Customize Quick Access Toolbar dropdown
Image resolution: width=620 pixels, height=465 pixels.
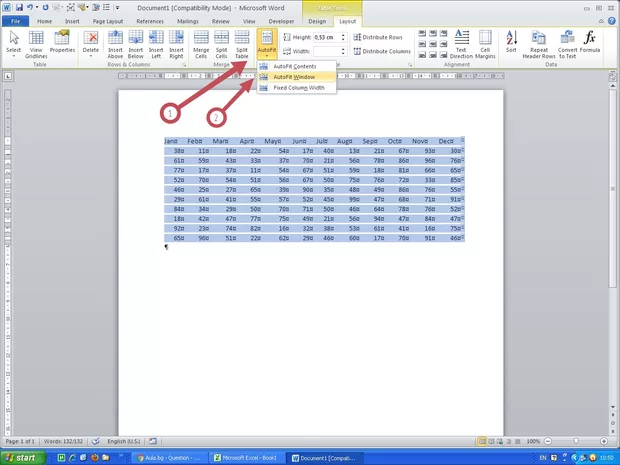(x=117, y=8)
